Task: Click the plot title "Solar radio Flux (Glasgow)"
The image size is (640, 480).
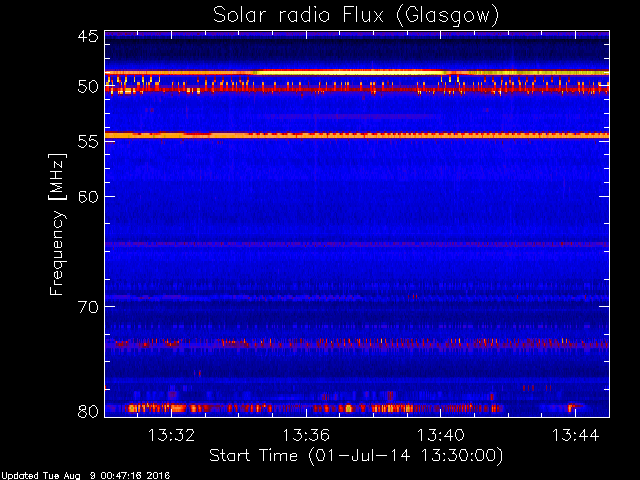Action: (356, 15)
